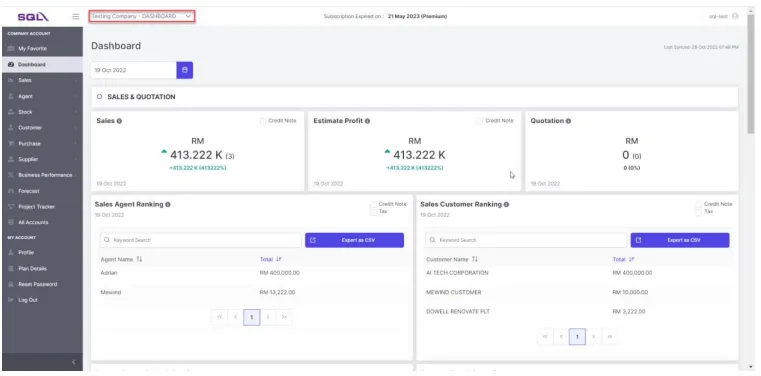The height and width of the screenshot is (376, 761).
Task: Toggle Tax checkbox in Sales Customer Ranking
Action: click(699, 212)
